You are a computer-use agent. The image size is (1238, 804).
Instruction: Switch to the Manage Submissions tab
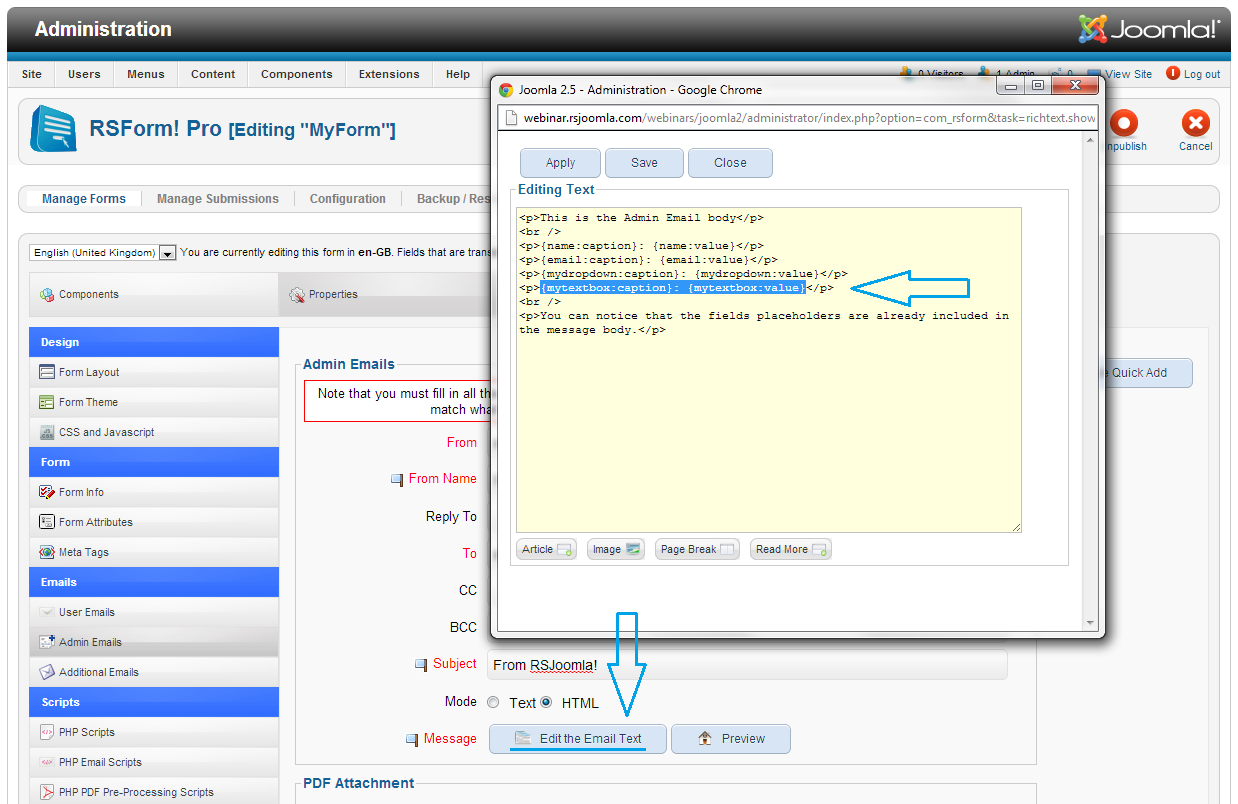pyautogui.click(x=218, y=199)
